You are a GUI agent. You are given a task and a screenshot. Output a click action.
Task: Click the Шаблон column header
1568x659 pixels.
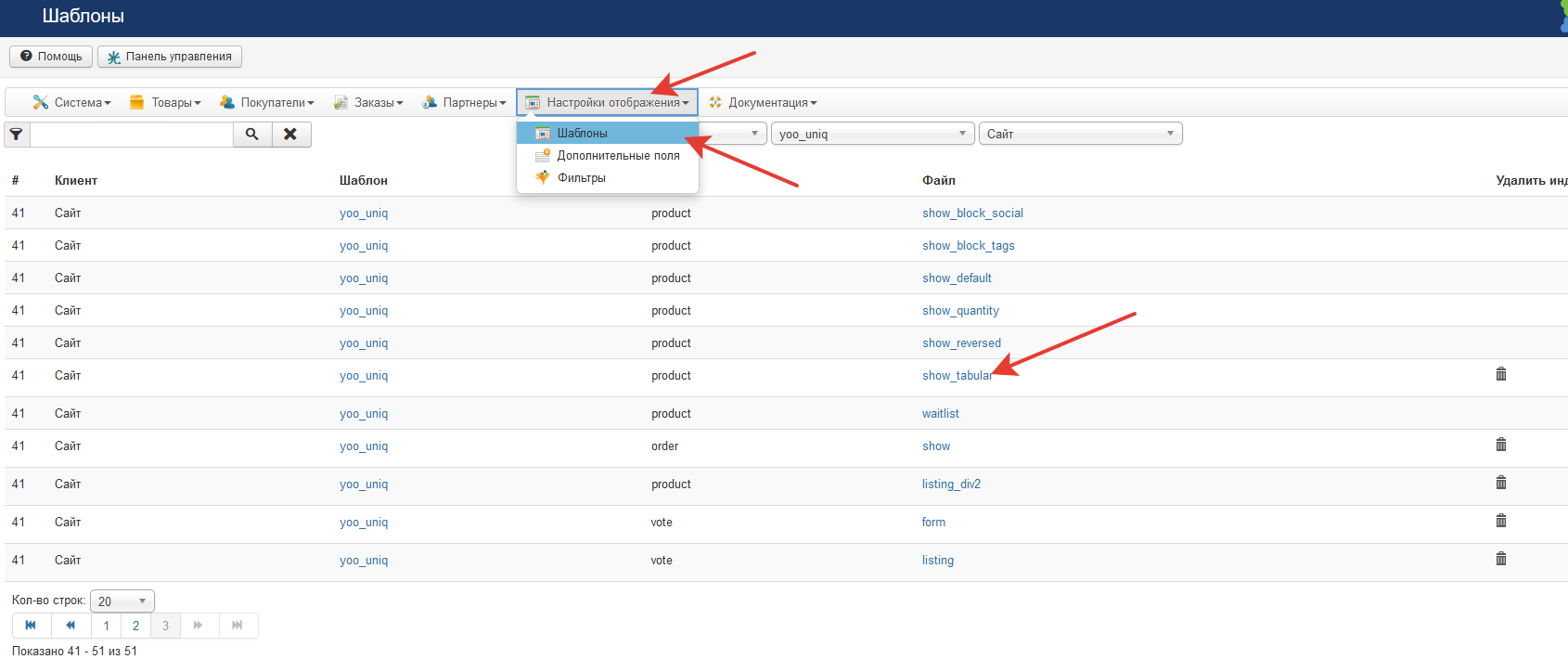click(364, 181)
